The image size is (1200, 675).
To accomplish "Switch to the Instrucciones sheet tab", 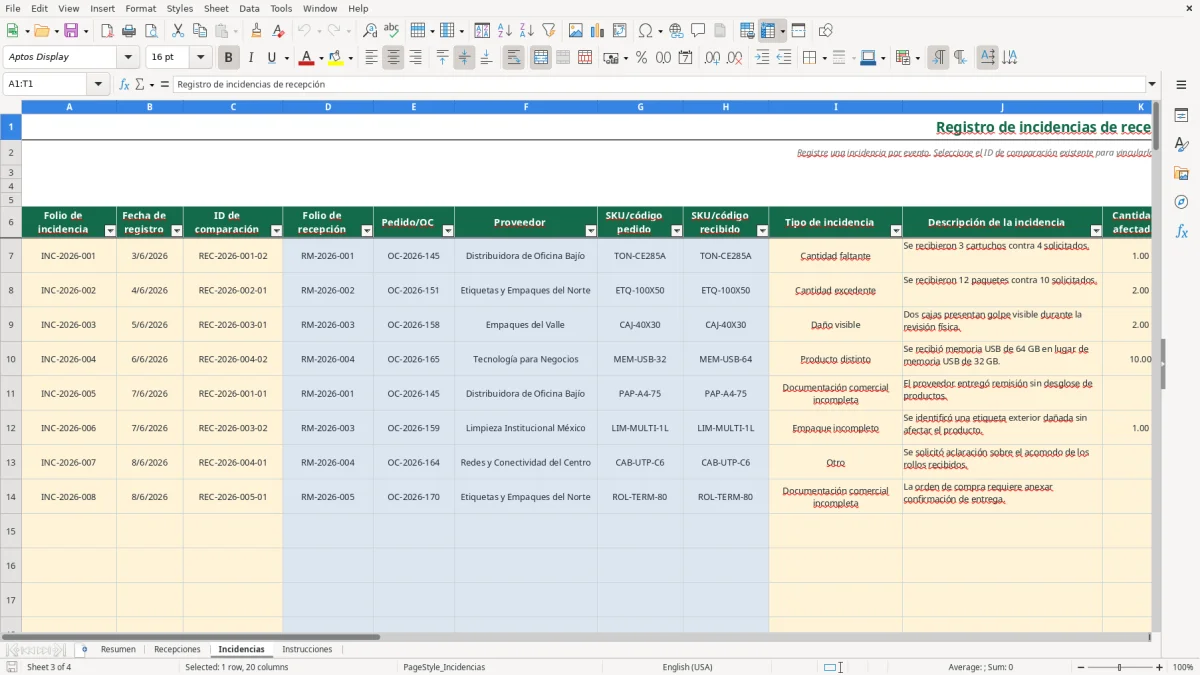I will [307, 649].
